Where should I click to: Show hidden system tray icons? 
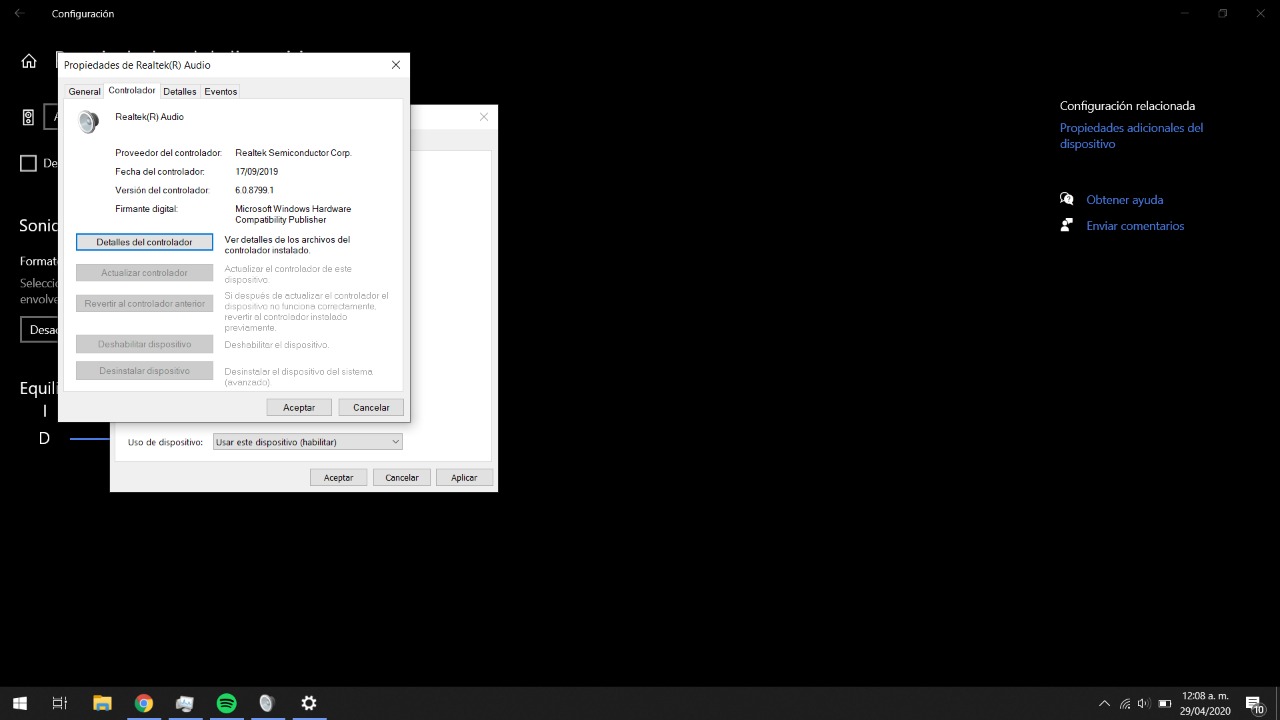pyautogui.click(x=1104, y=704)
